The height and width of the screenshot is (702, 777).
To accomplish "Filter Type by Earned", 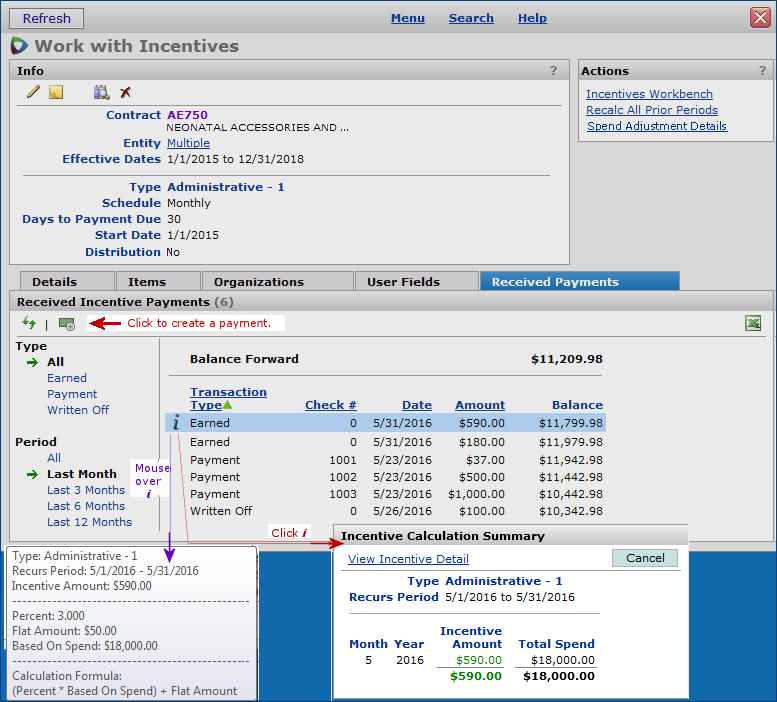I will click(x=67, y=378).
